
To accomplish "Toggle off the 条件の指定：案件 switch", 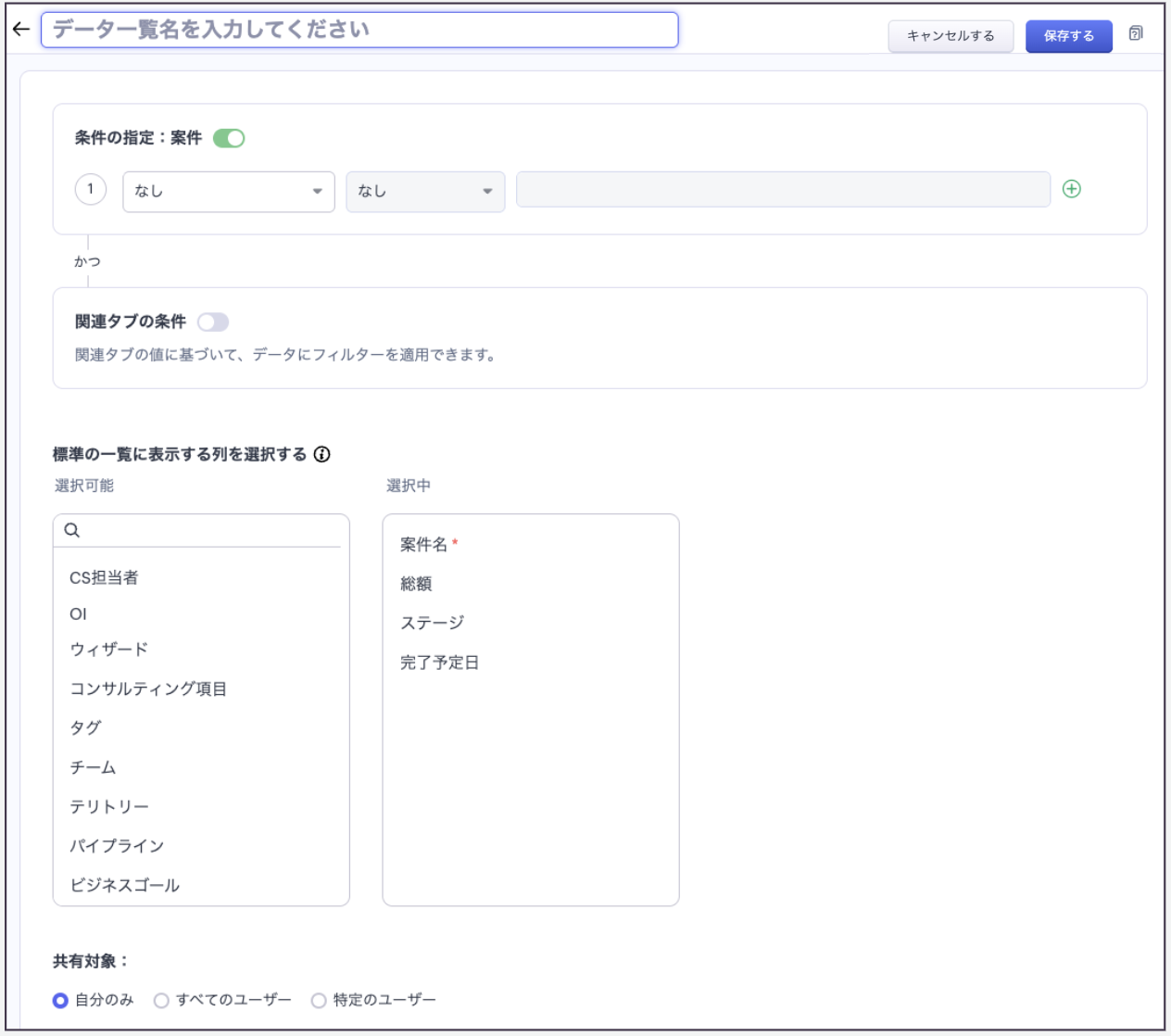I will [229, 138].
